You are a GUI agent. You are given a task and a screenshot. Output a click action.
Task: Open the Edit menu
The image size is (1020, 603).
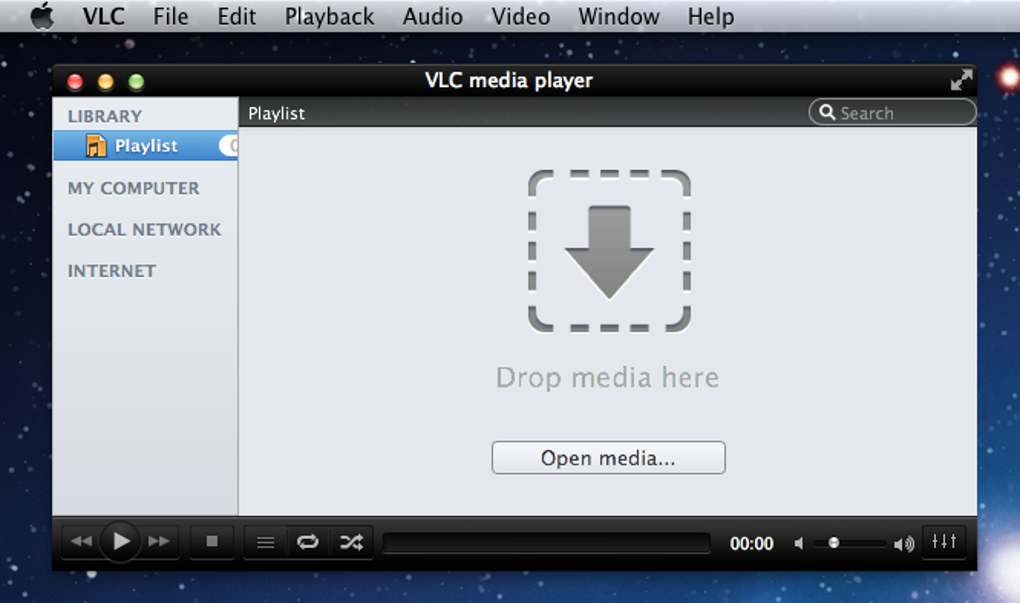tap(236, 16)
